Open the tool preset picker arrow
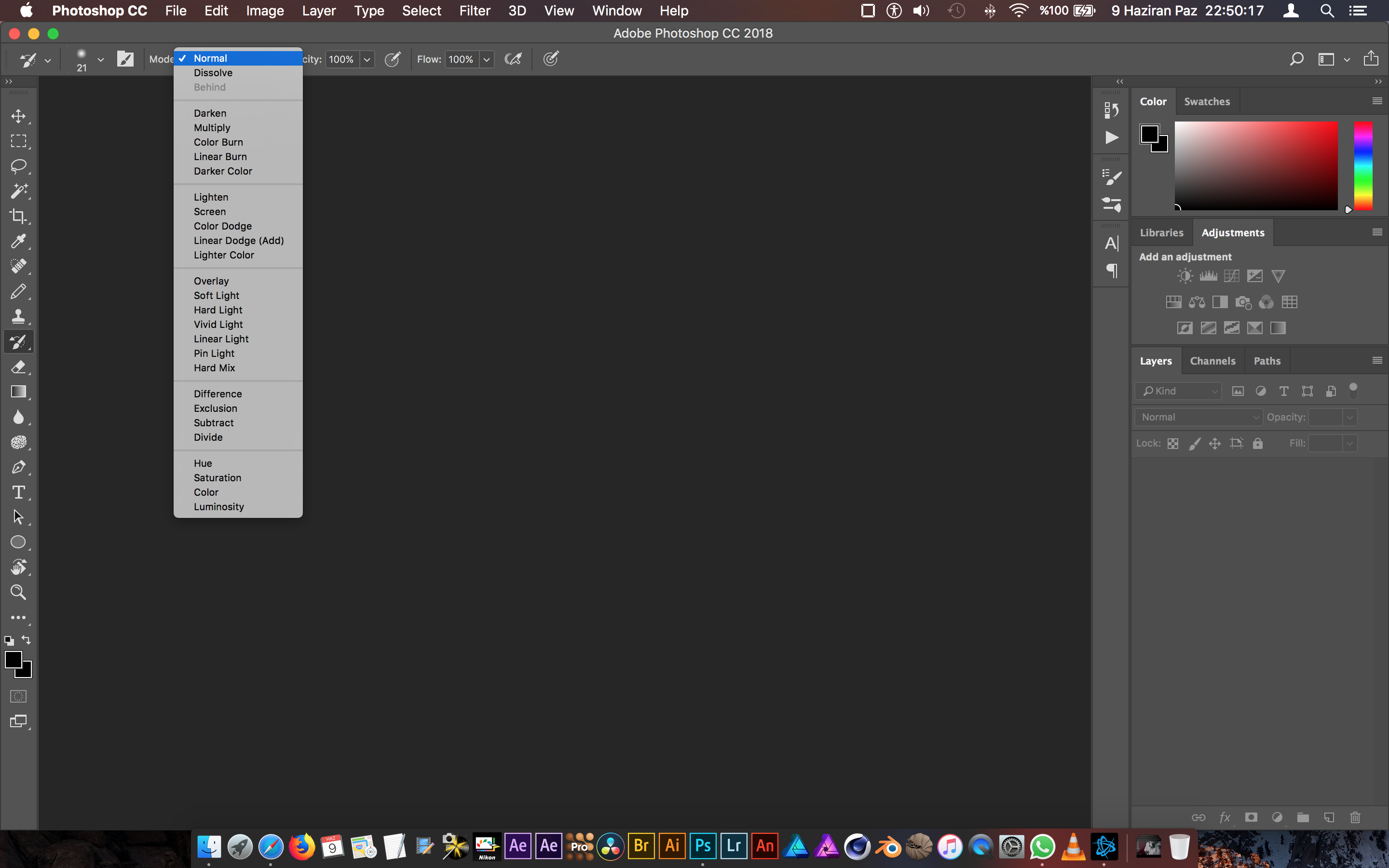 click(48, 60)
